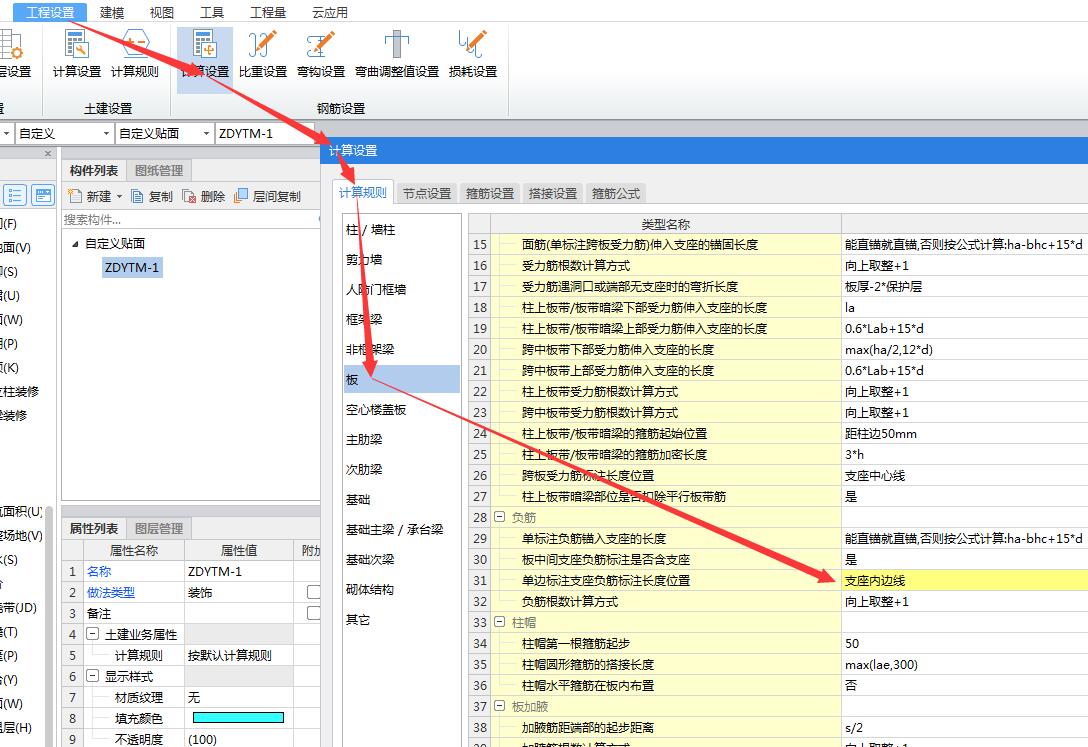Toggle checkbox in 备注 row
The width and height of the screenshot is (1088, 747).
click(x=314, y=613)
